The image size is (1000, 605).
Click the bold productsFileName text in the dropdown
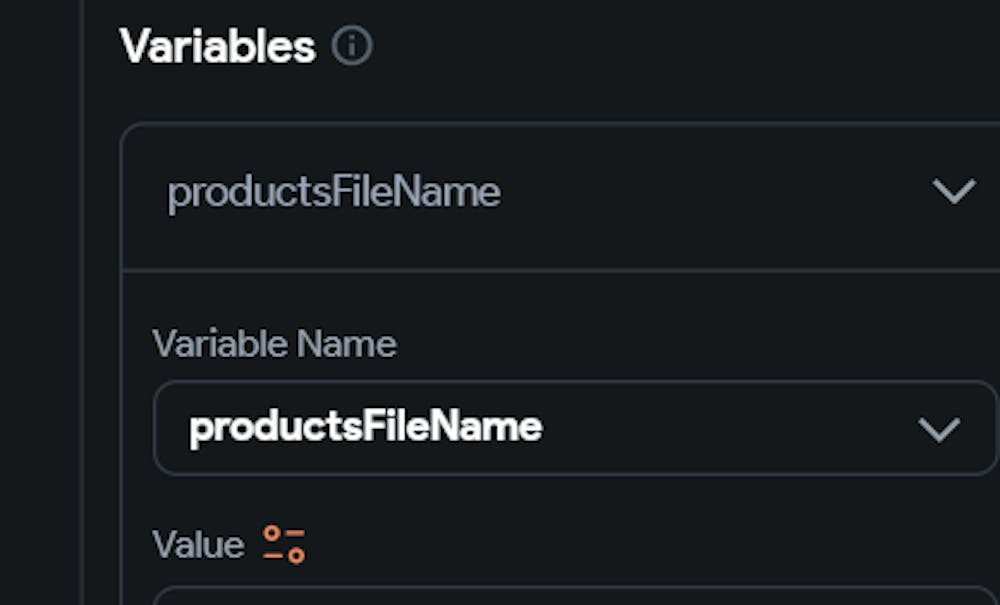click(x=366, y=427)
